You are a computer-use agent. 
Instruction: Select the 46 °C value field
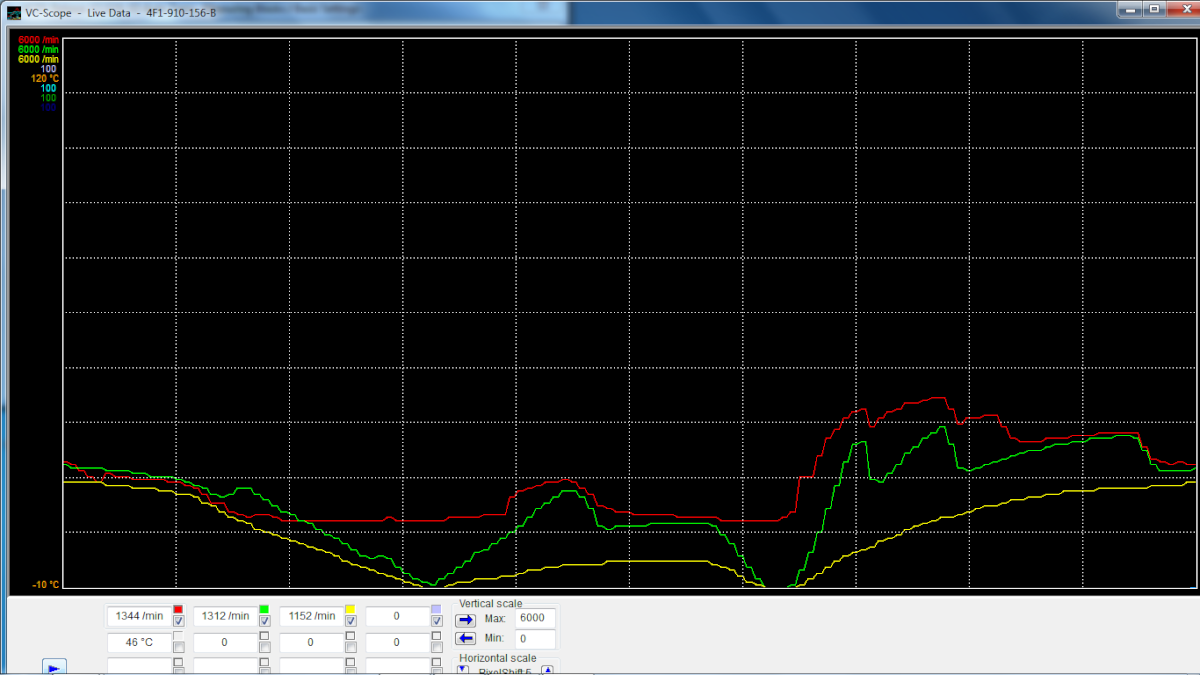139,642
